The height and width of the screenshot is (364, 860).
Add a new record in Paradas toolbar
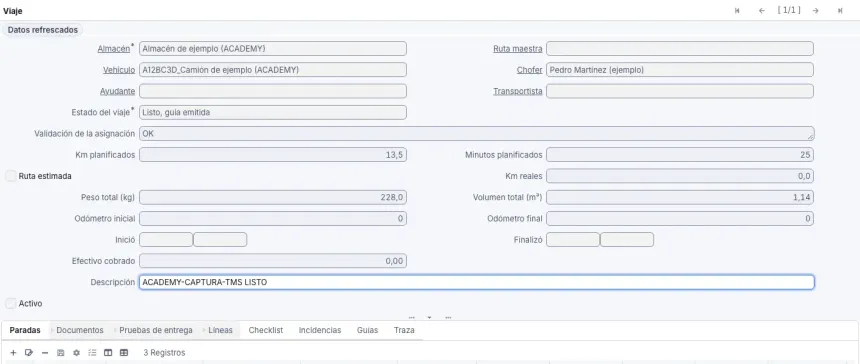click(x=14, y=352)
